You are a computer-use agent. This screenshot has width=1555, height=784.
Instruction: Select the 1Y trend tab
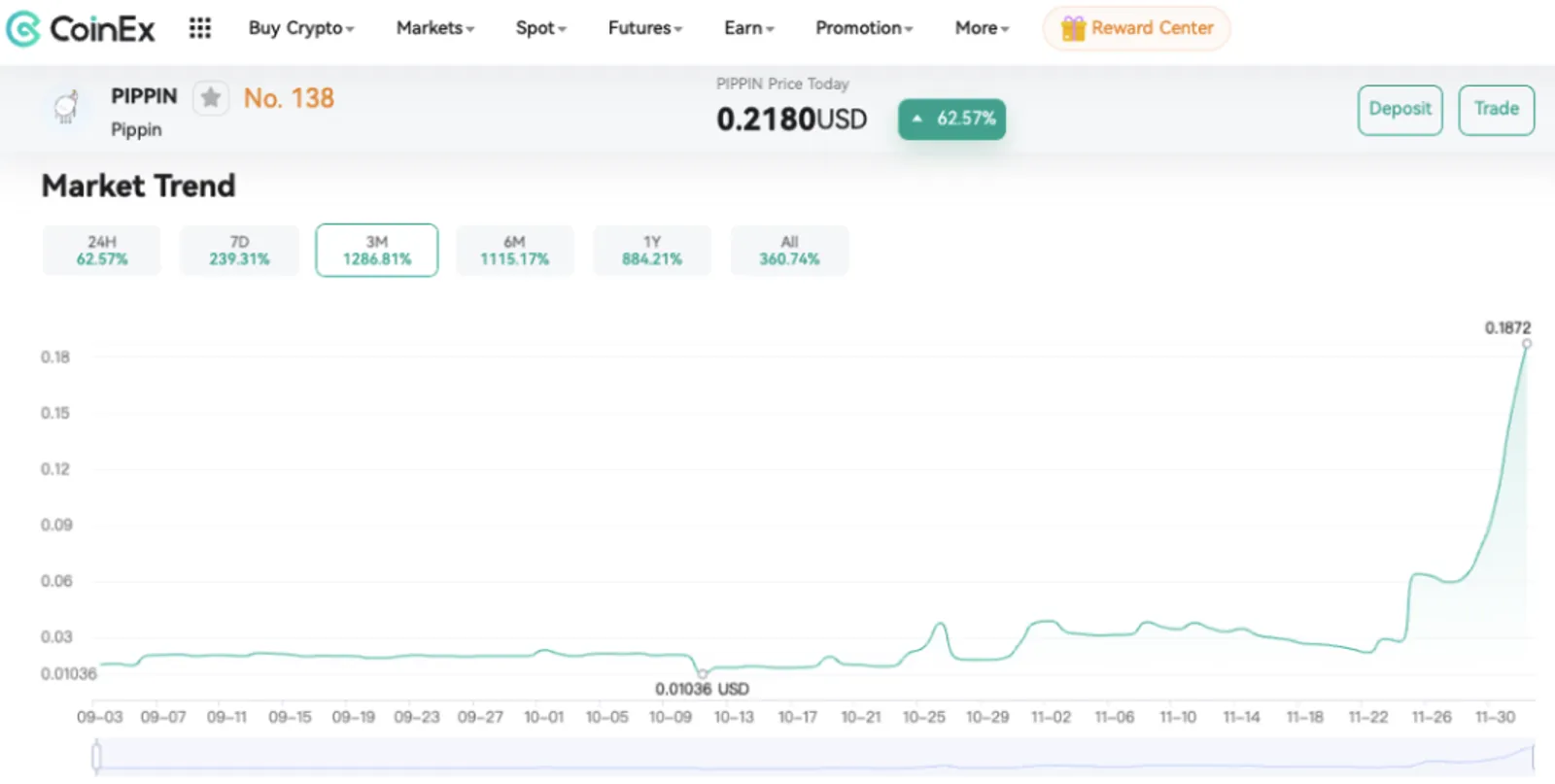(x=652, y=251)
